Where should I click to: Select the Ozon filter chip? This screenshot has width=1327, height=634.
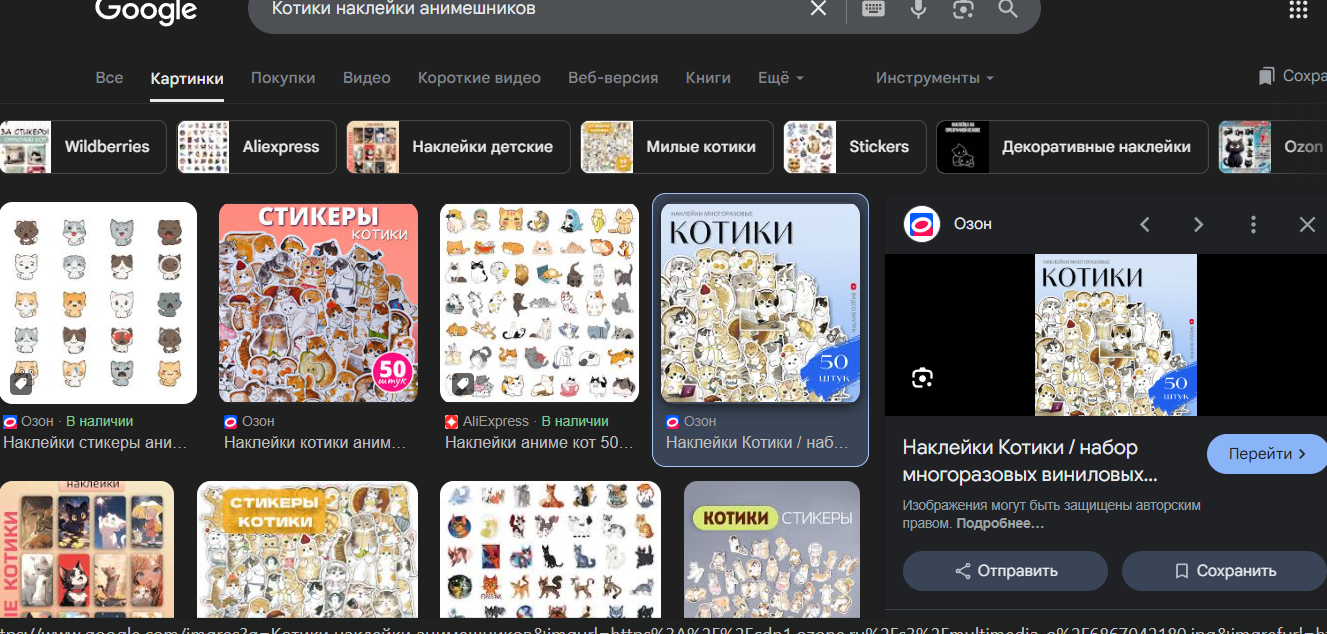coord(1272,147)
